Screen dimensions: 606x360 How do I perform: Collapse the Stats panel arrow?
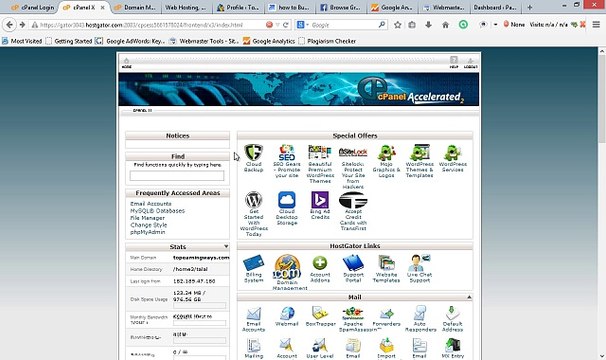226,247
